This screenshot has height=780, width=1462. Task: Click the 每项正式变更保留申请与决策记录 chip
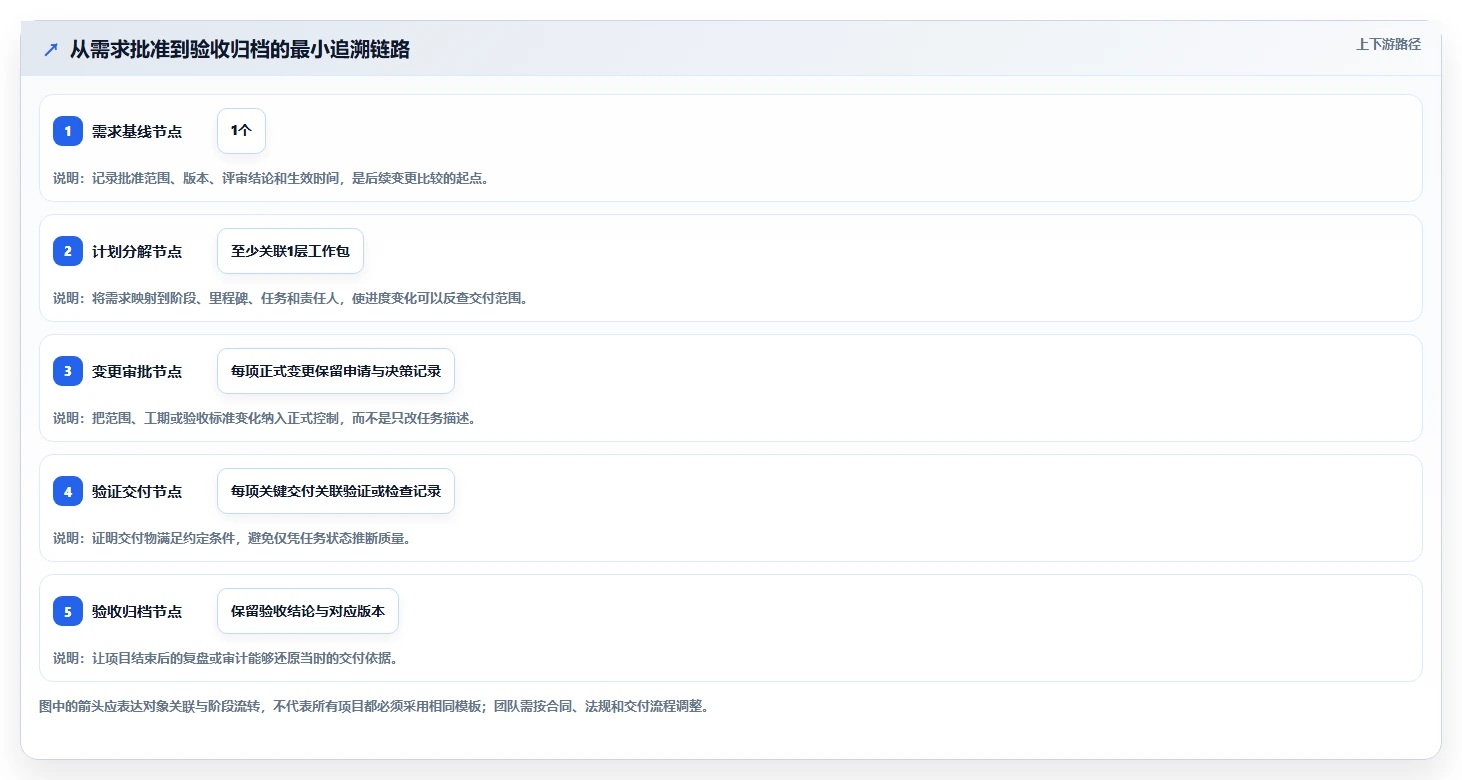pos(336,371)
